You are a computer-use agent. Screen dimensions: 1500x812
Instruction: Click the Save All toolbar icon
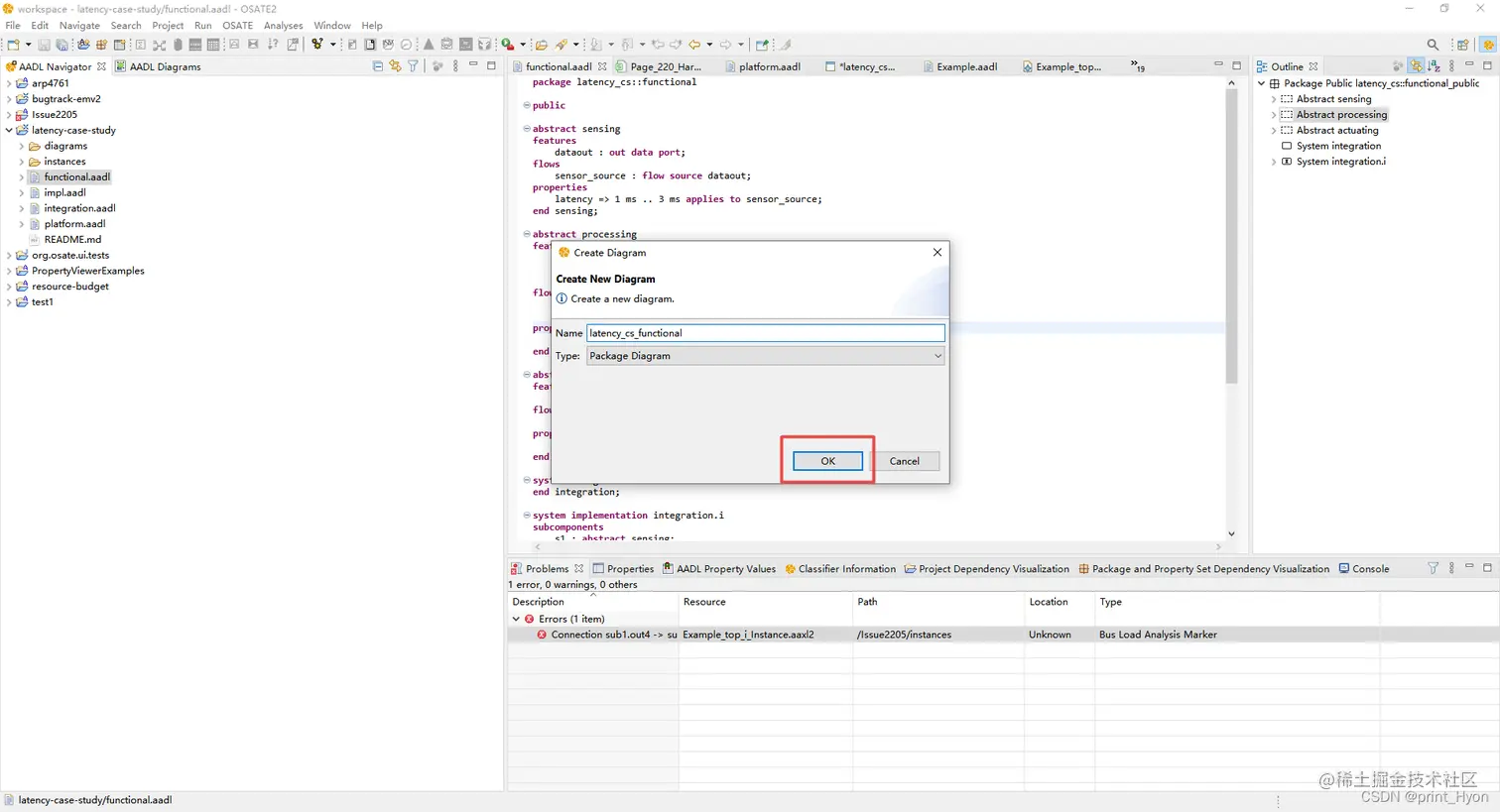pos(62,45)
